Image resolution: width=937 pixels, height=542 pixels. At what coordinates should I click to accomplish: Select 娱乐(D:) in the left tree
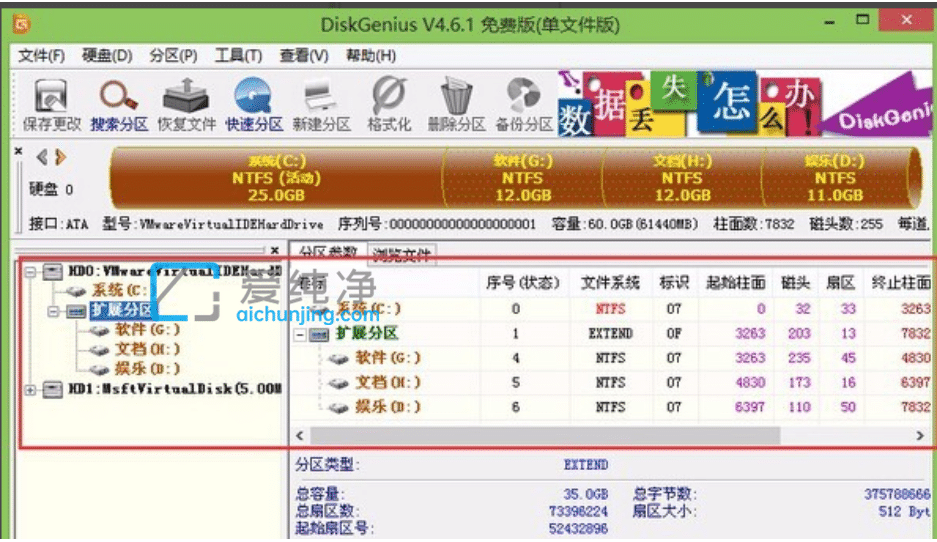coord(147,369)
